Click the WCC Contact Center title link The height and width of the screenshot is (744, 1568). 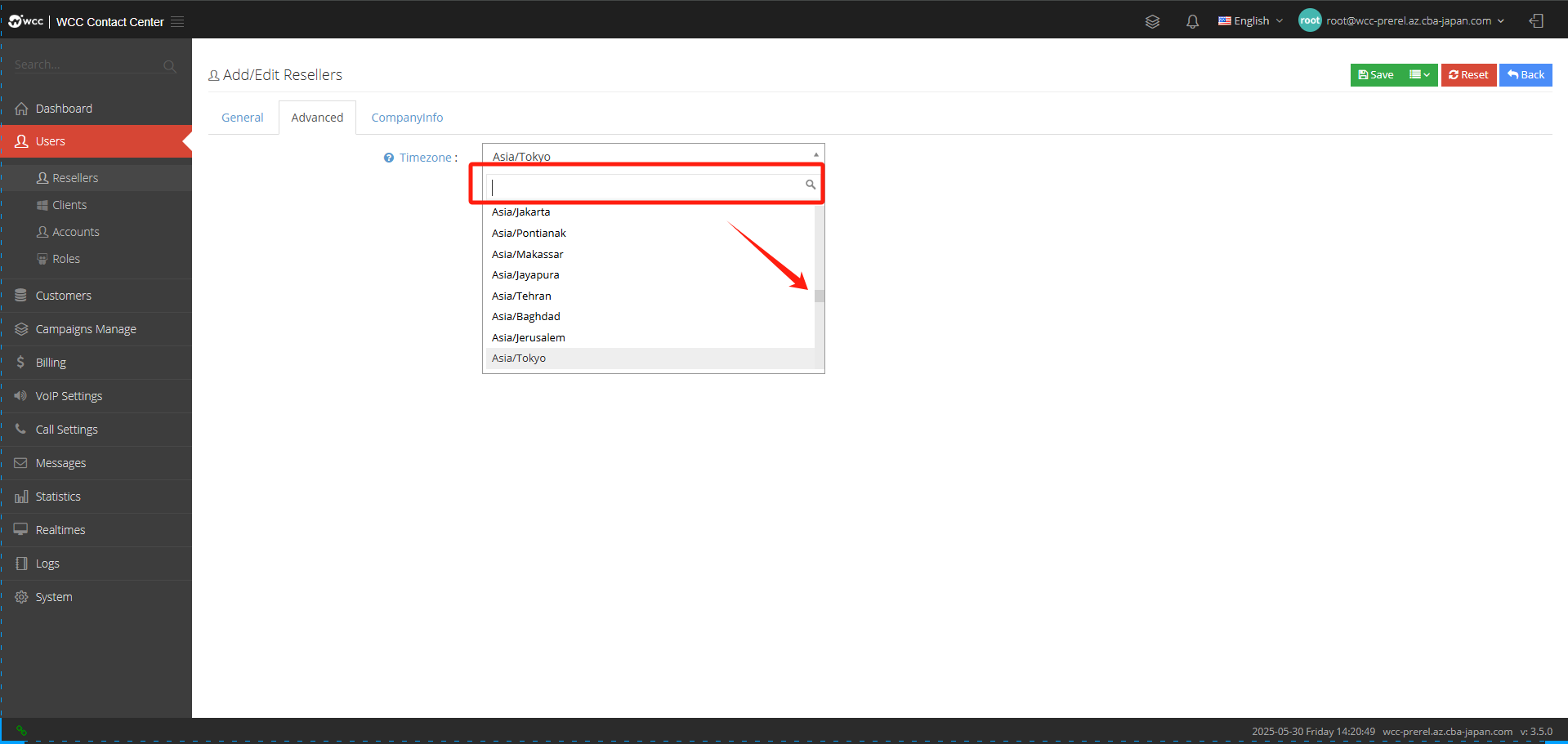click(109, 22)
